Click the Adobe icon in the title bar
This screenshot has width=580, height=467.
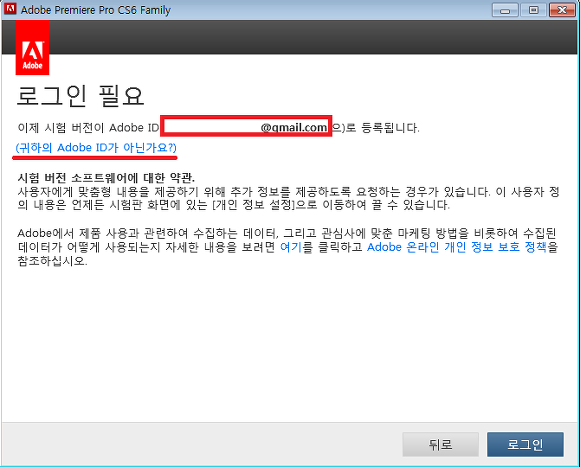click(x=10, y=9)
